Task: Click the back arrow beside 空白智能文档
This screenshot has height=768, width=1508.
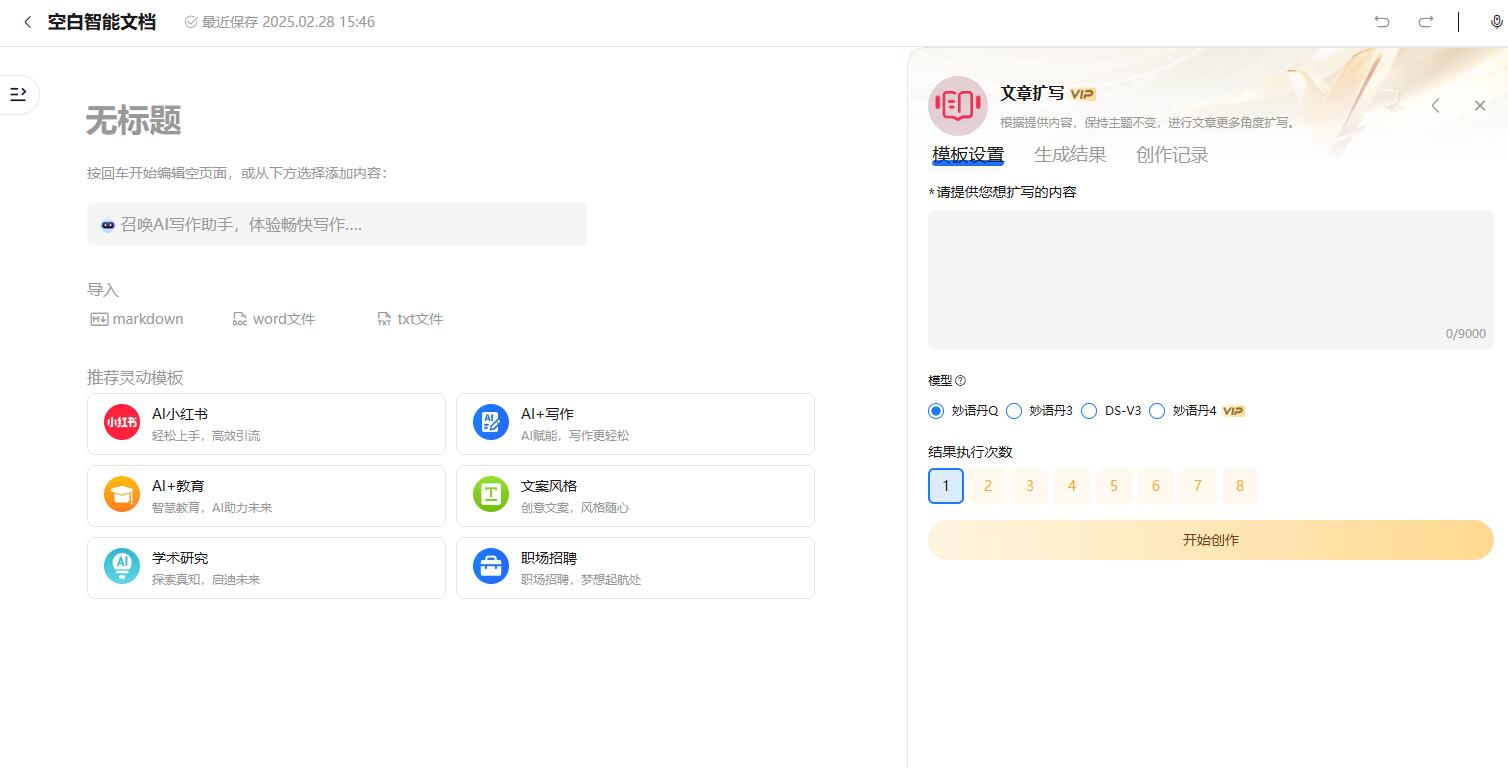Action: [27, 22]
